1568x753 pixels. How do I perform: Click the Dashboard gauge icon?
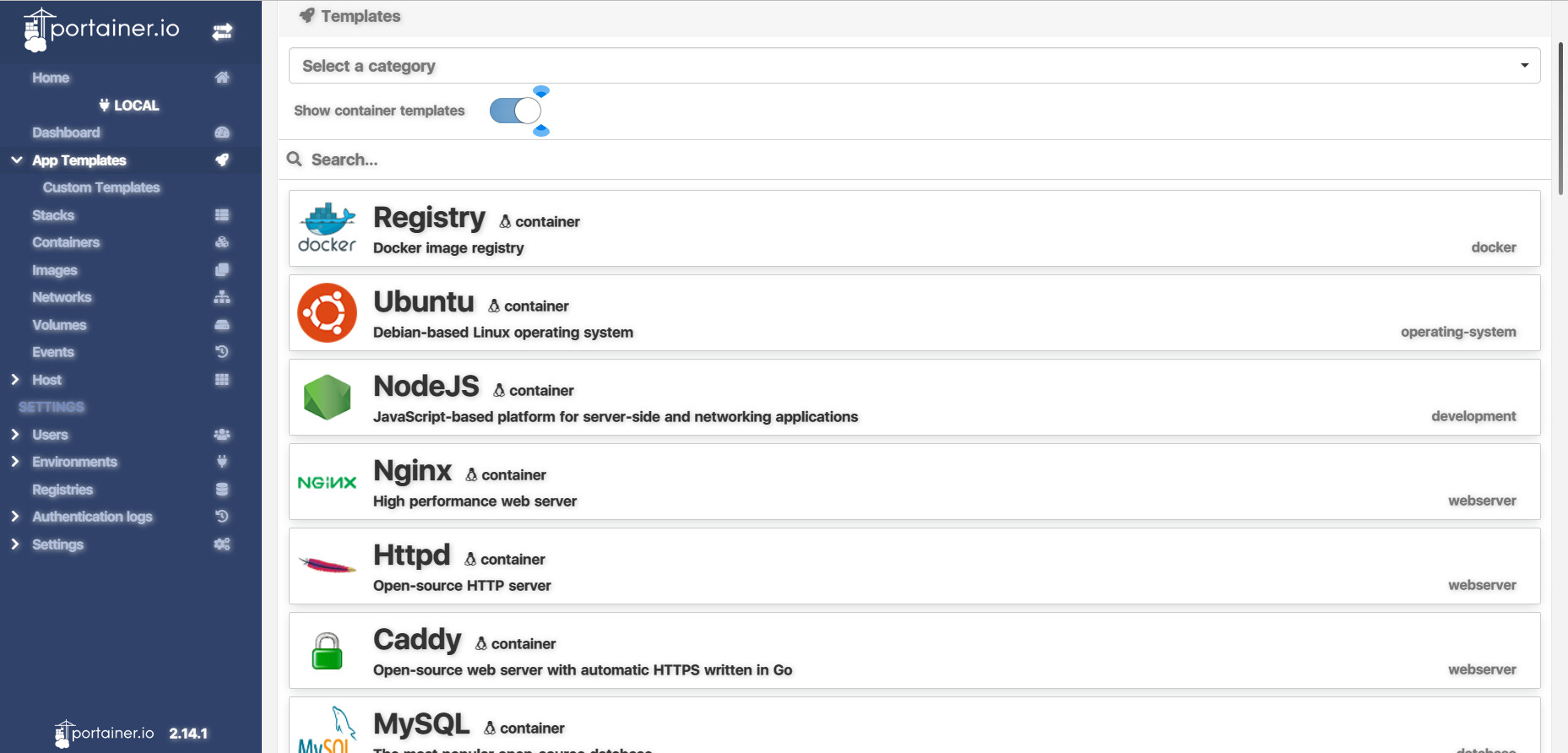point(222,133)
